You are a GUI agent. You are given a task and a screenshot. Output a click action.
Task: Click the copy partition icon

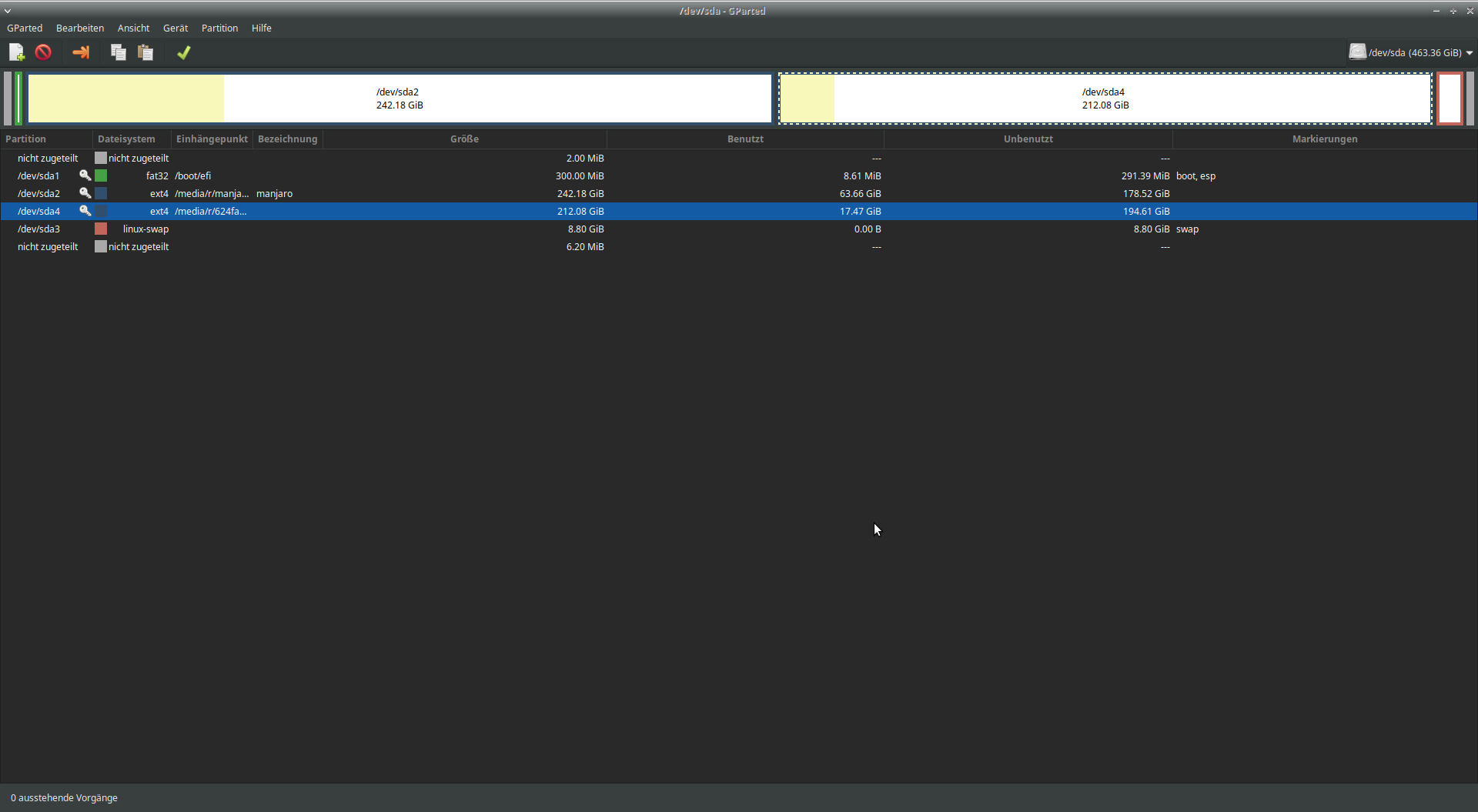pyautogui.click(x=118, y=52)
